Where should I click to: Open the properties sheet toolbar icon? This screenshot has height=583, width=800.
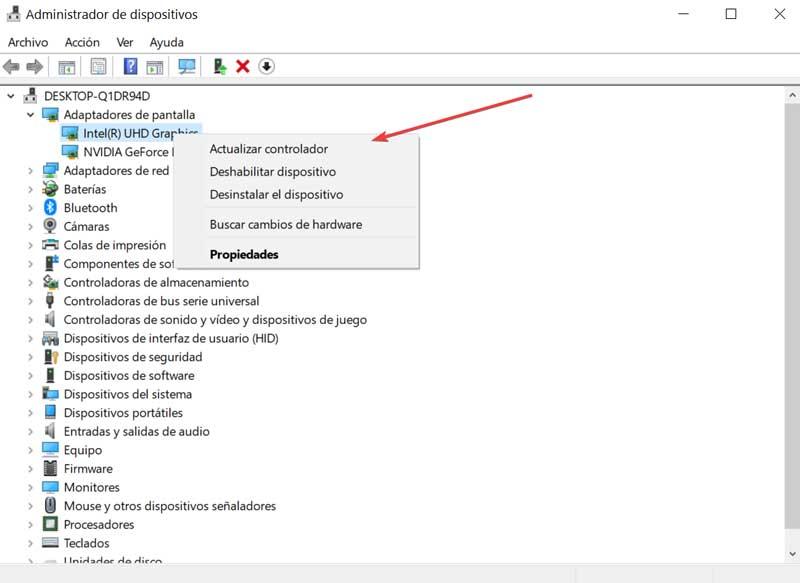(x=98, y=66)
